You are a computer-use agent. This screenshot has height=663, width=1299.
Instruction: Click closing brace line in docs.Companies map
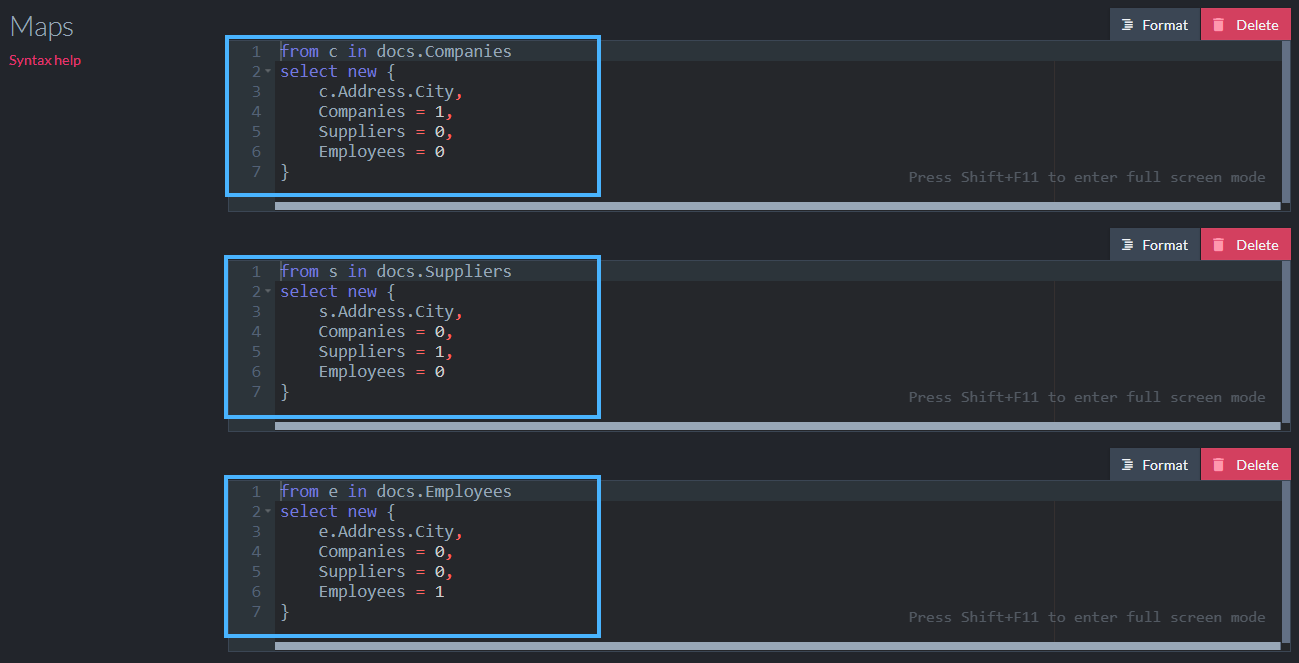[285, 171]
